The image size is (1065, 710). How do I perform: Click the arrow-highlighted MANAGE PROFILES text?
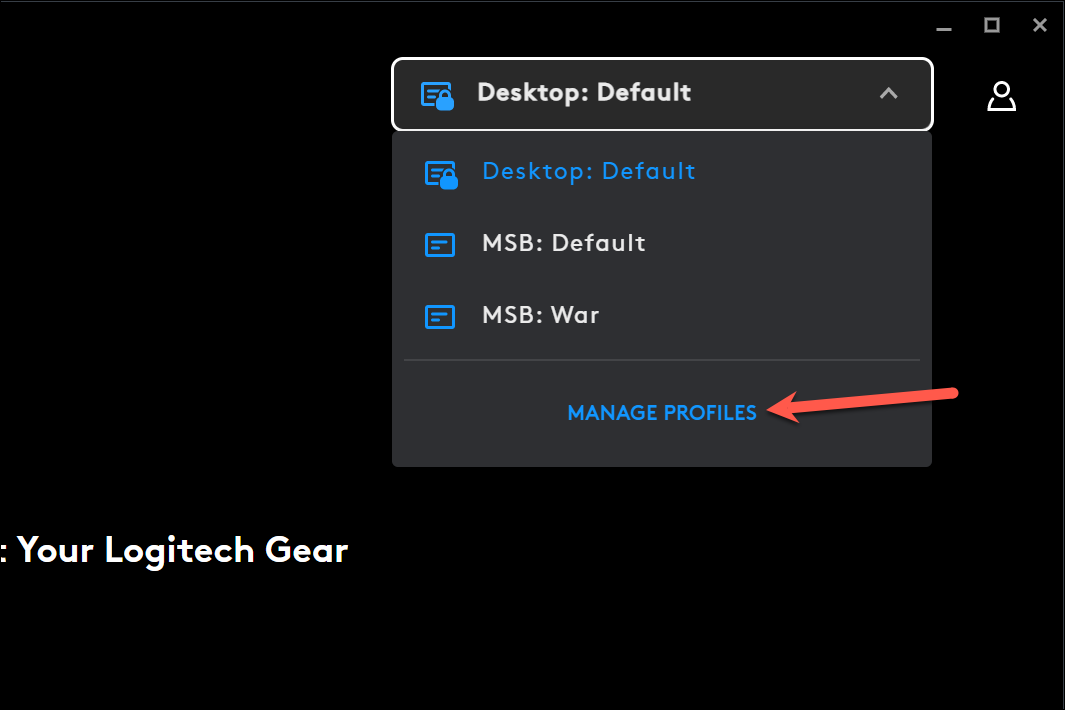click(x=661, y=412)
